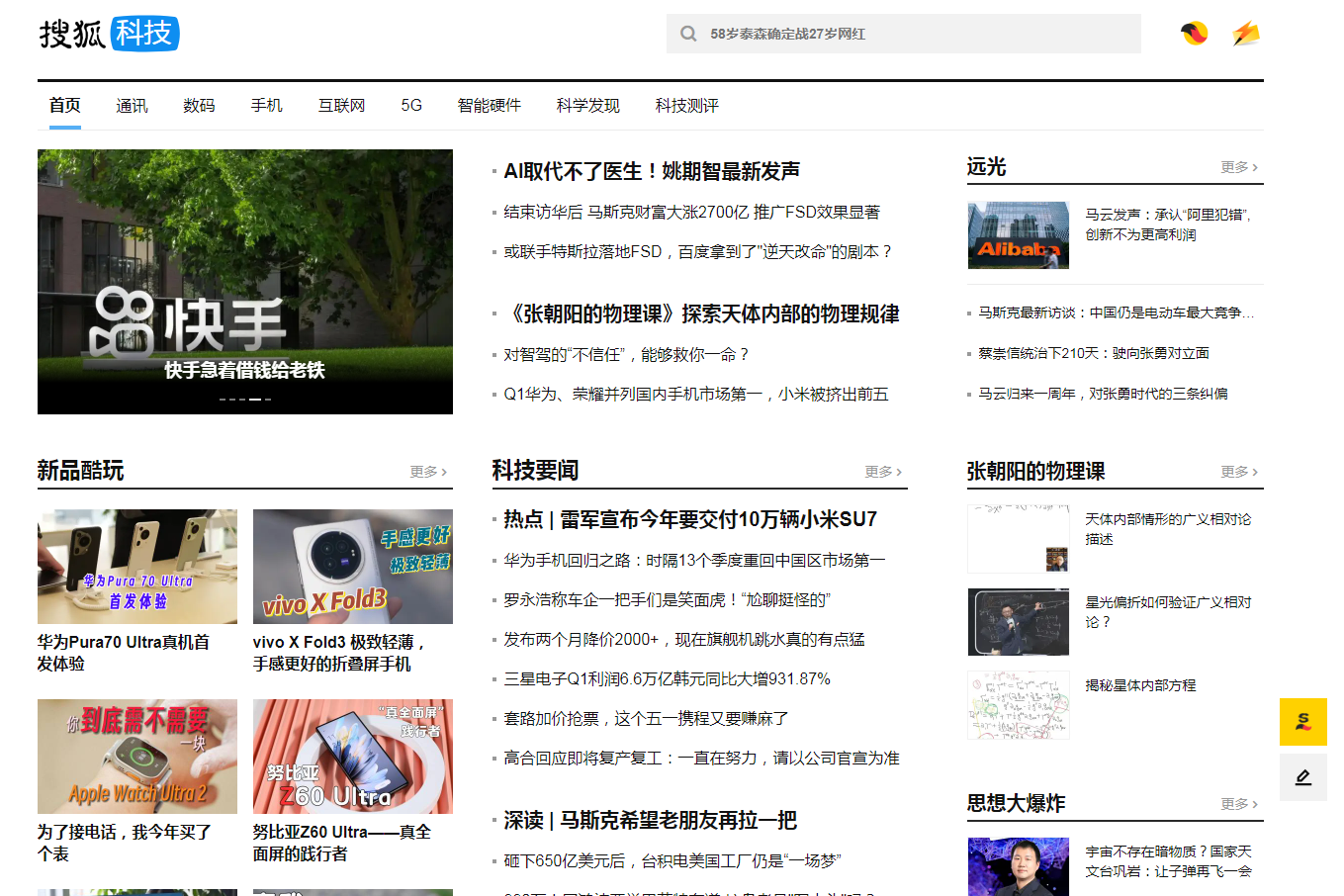Select the 5G tab
1344x896 pixels.
coord(411,105)
